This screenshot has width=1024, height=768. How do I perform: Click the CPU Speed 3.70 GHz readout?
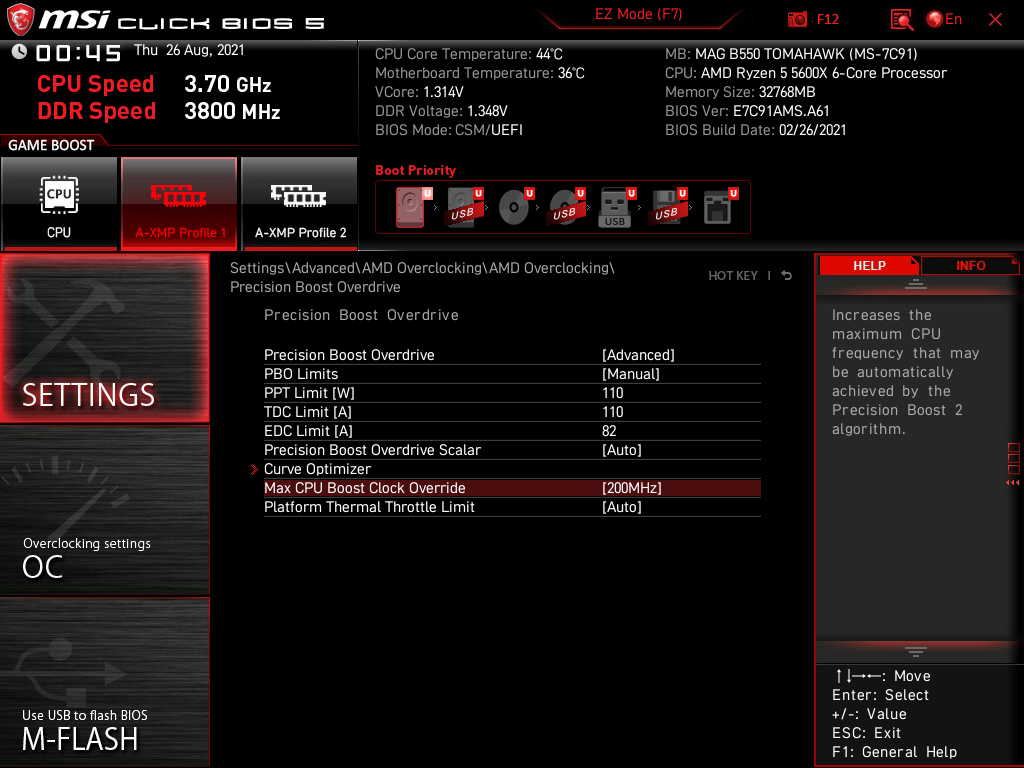point(154,84)
